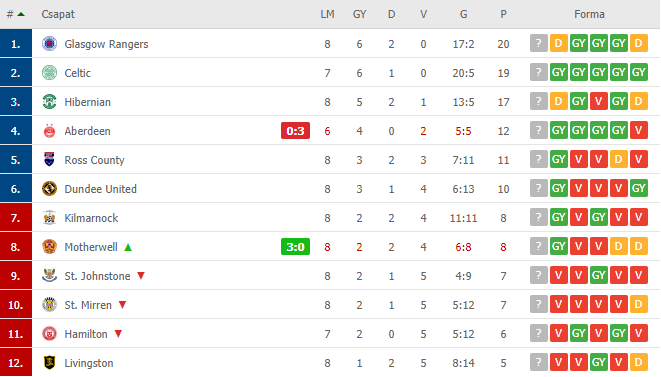Click Celtic's grey question-mark form box

[538, 73]
